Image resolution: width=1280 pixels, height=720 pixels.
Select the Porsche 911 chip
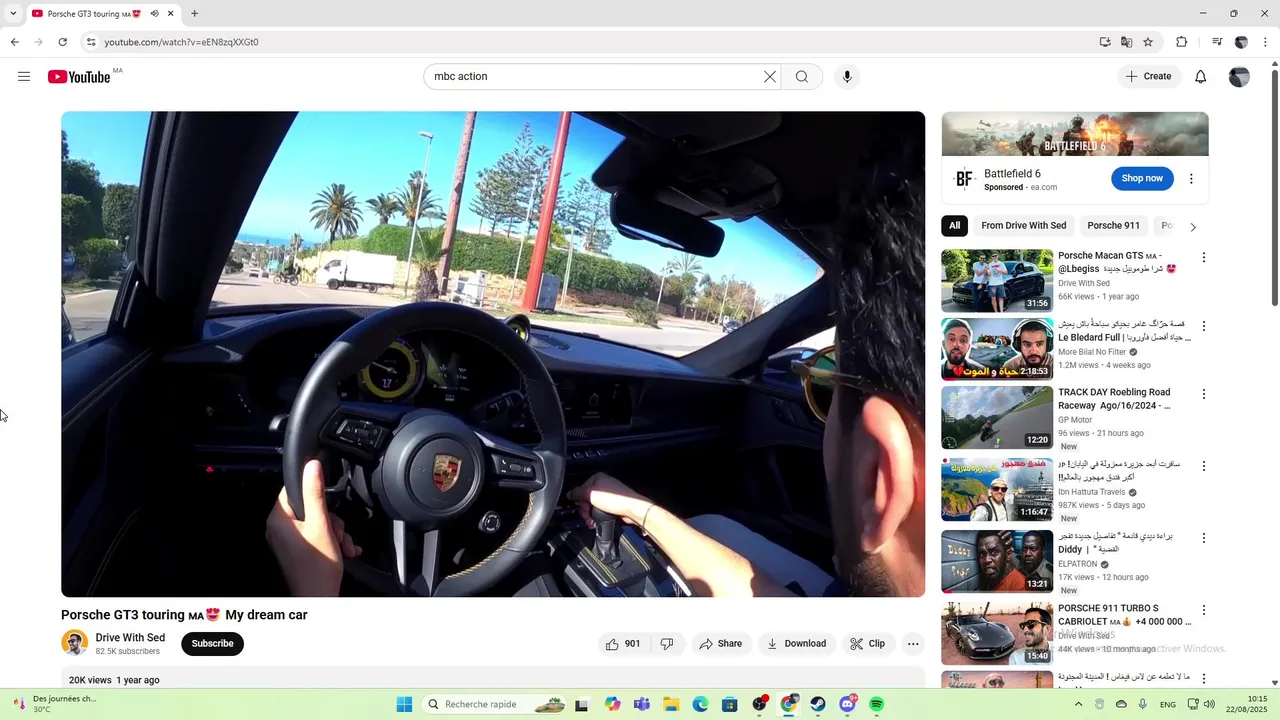click(1114, 226)
